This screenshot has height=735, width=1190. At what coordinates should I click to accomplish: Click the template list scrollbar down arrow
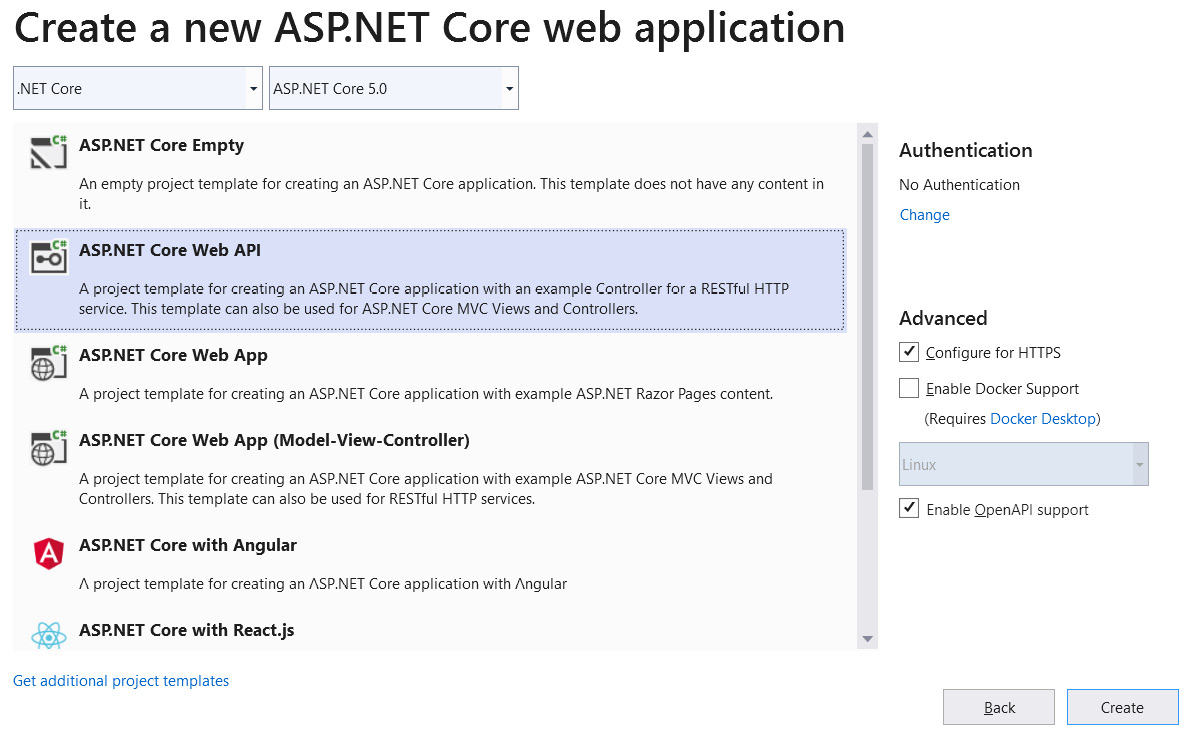[867, 638]
